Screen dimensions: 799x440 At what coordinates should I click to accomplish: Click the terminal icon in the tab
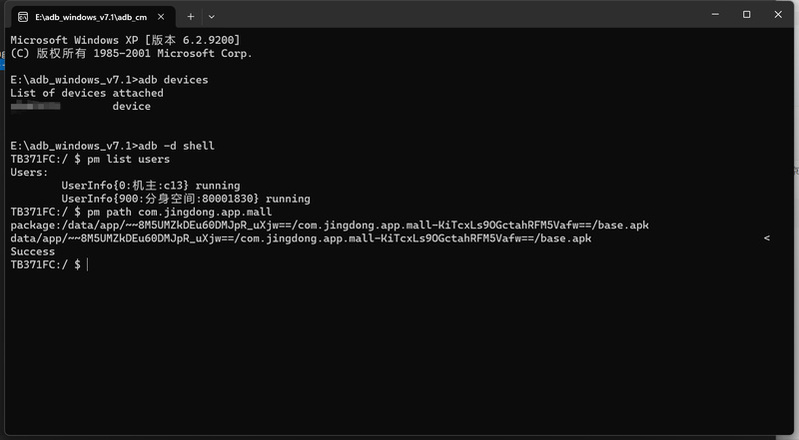23,17
